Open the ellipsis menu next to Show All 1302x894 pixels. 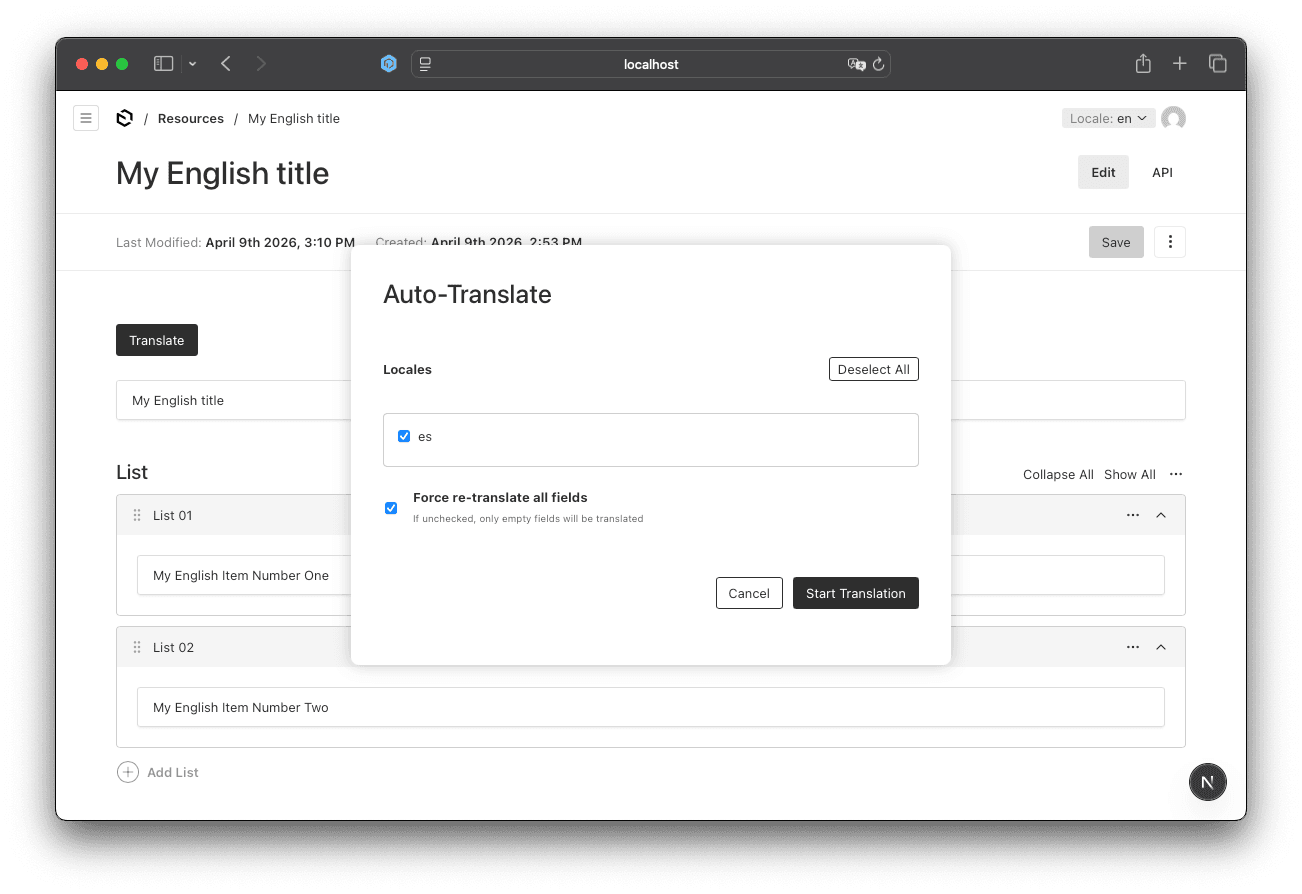click(x=1176, y=474)
